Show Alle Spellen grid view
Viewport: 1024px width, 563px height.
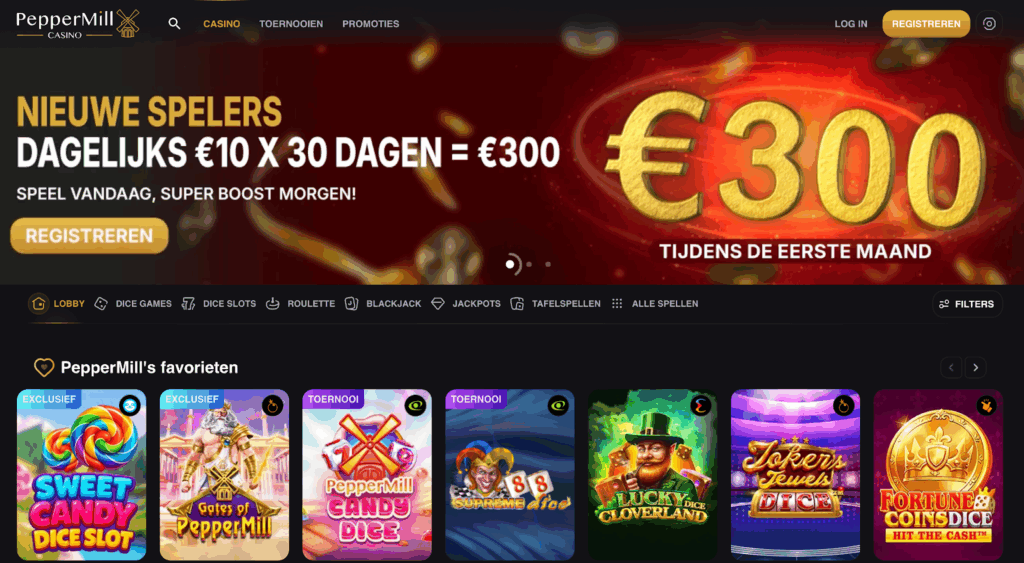click(654, 304)
